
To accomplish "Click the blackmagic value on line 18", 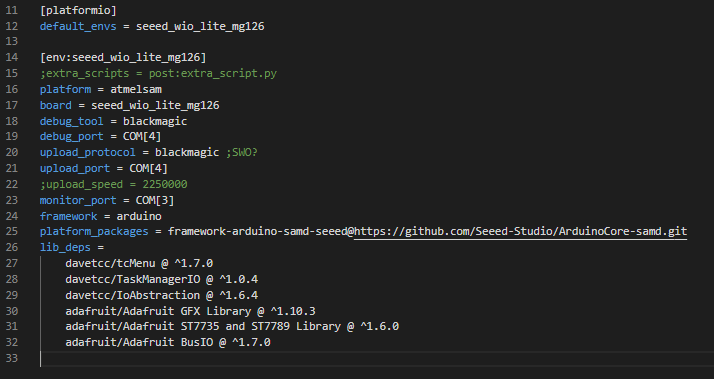I will click(155, 121).
